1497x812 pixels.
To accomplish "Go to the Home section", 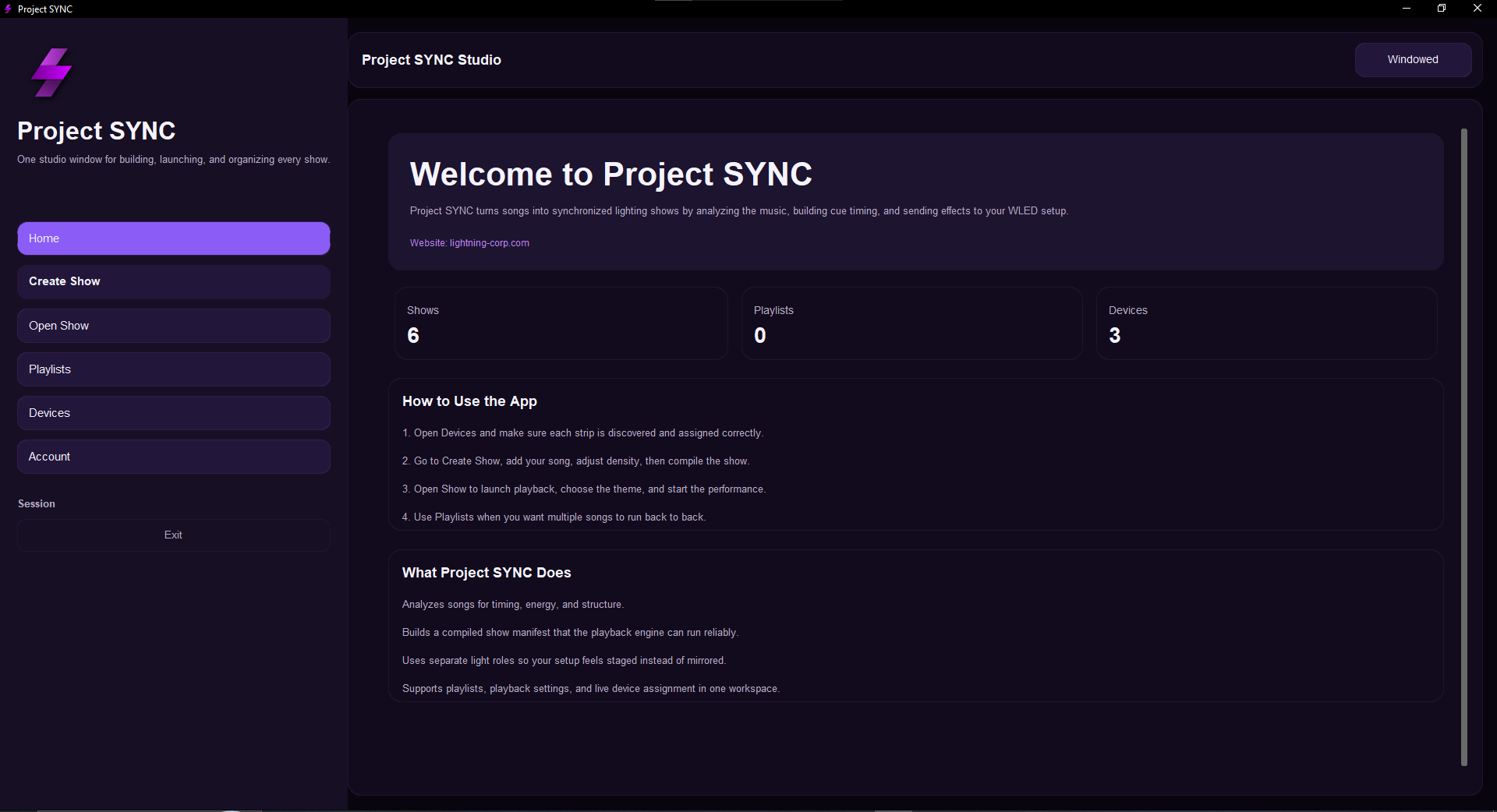I will 174,238.
